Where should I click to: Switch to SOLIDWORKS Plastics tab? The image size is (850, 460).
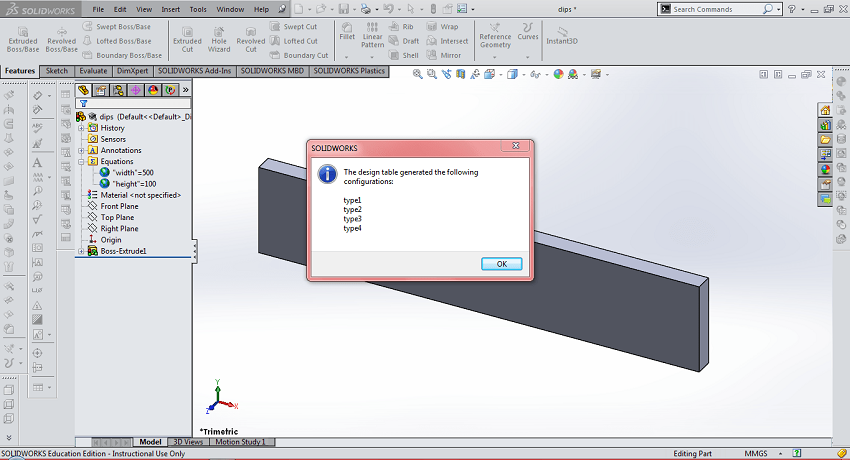click(x=349, y=71)
